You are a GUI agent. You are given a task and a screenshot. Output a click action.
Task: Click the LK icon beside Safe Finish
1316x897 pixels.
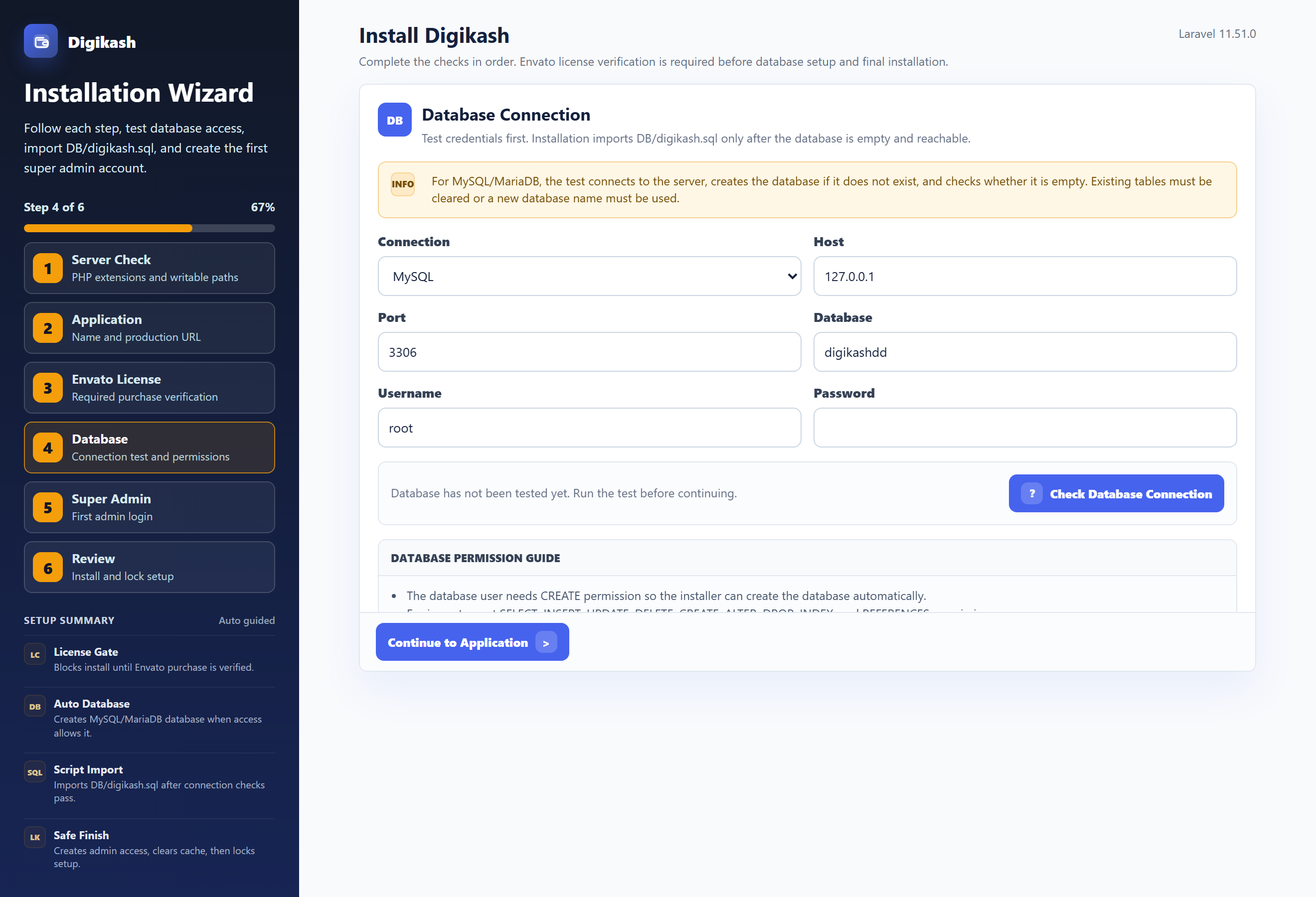point(34,838)
